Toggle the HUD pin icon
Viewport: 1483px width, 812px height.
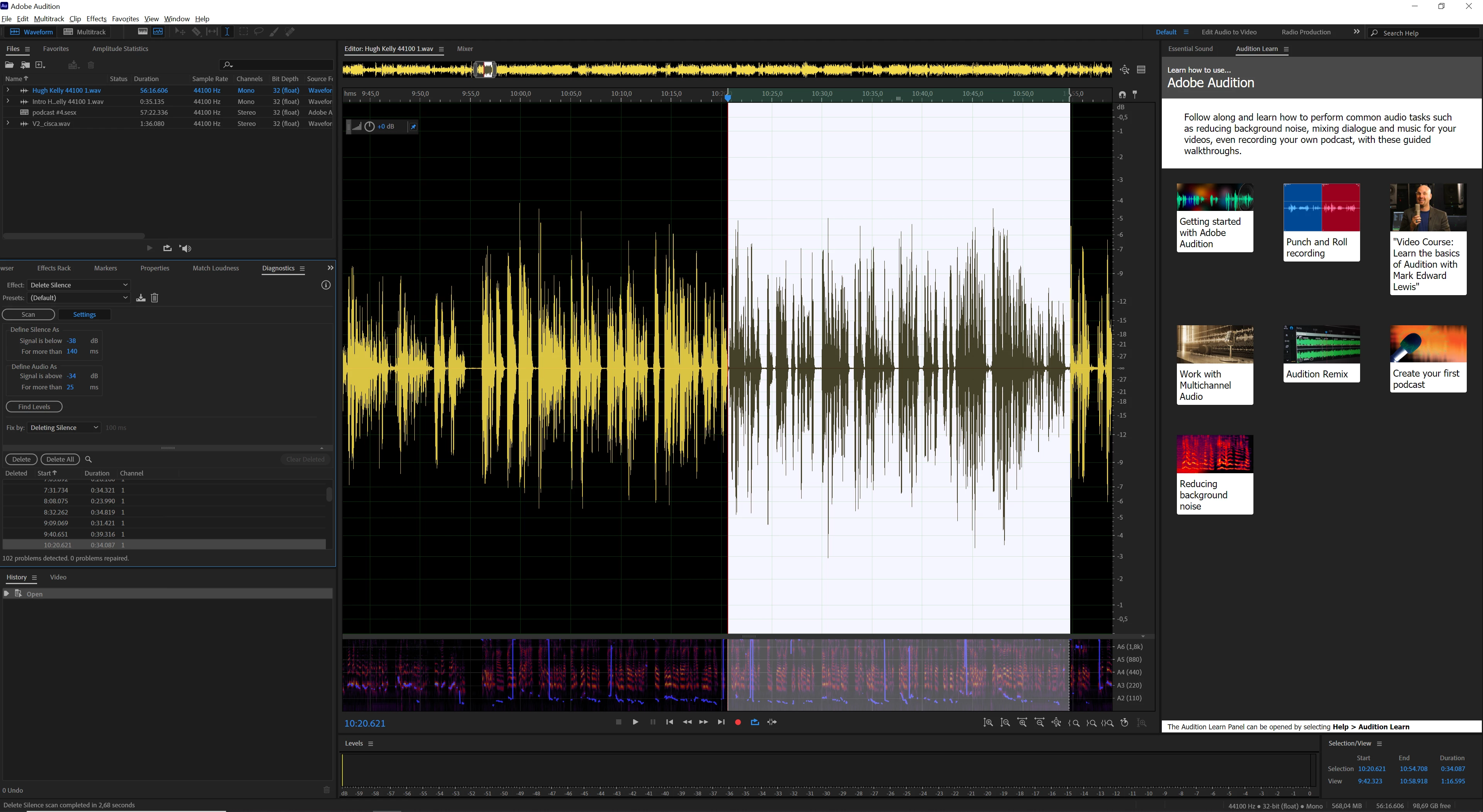413,127
